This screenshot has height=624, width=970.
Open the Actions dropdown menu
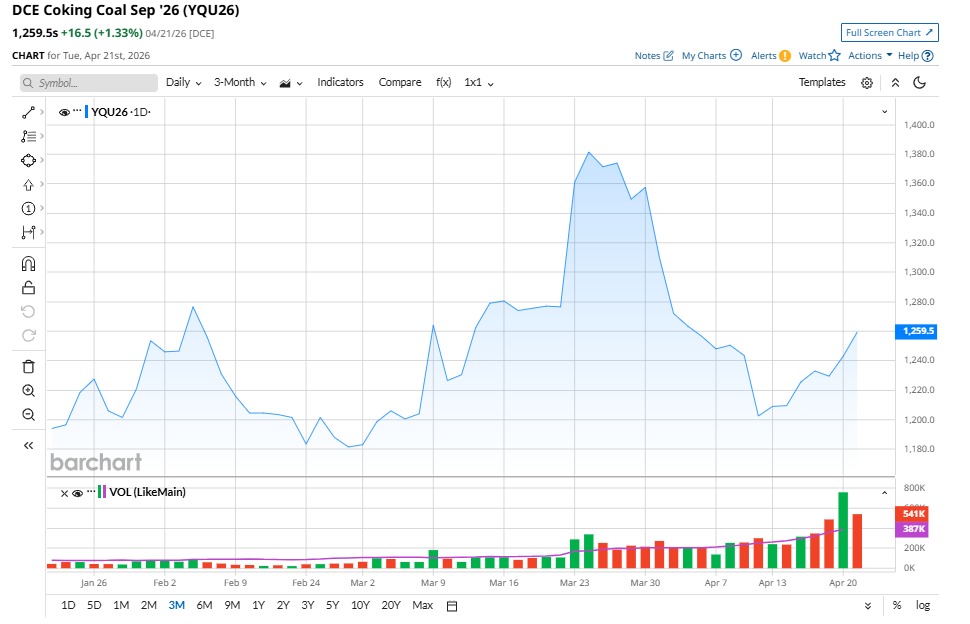pos(866,55)
